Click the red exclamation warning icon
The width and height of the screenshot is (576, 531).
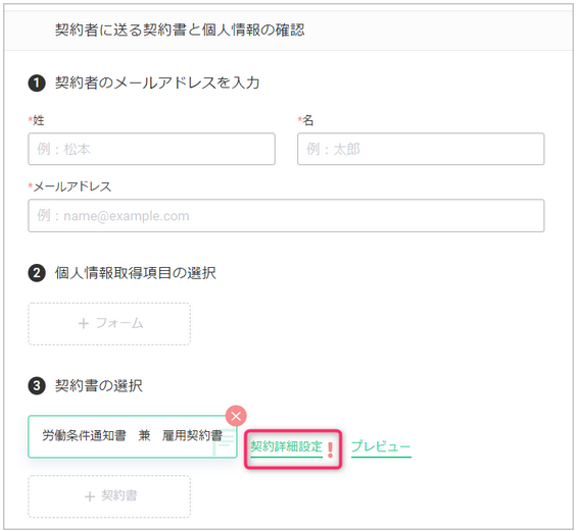click(330, 449)
